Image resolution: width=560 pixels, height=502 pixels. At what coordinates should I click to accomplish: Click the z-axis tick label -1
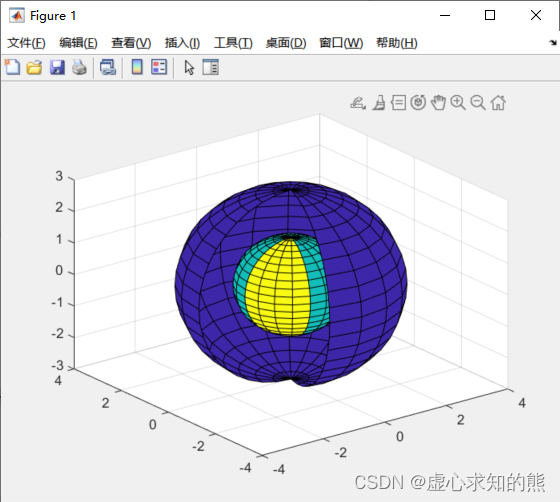pyautogui.click(x=58, y=302)
